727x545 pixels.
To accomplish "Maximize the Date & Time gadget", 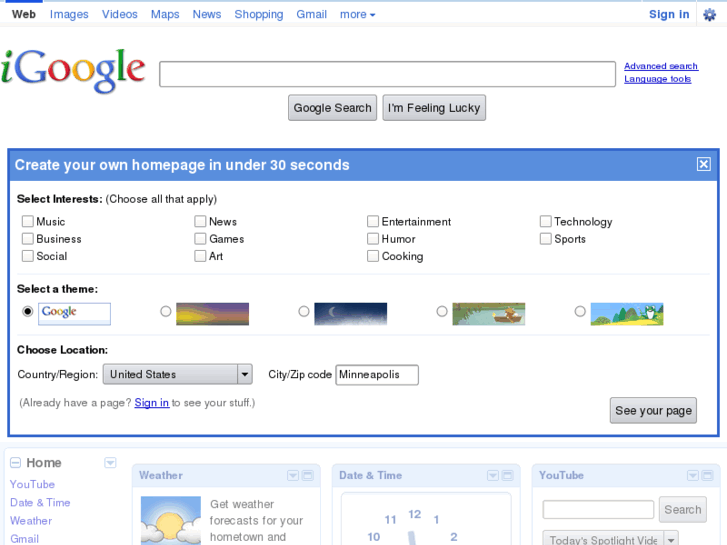I will (x=508, y=475).
